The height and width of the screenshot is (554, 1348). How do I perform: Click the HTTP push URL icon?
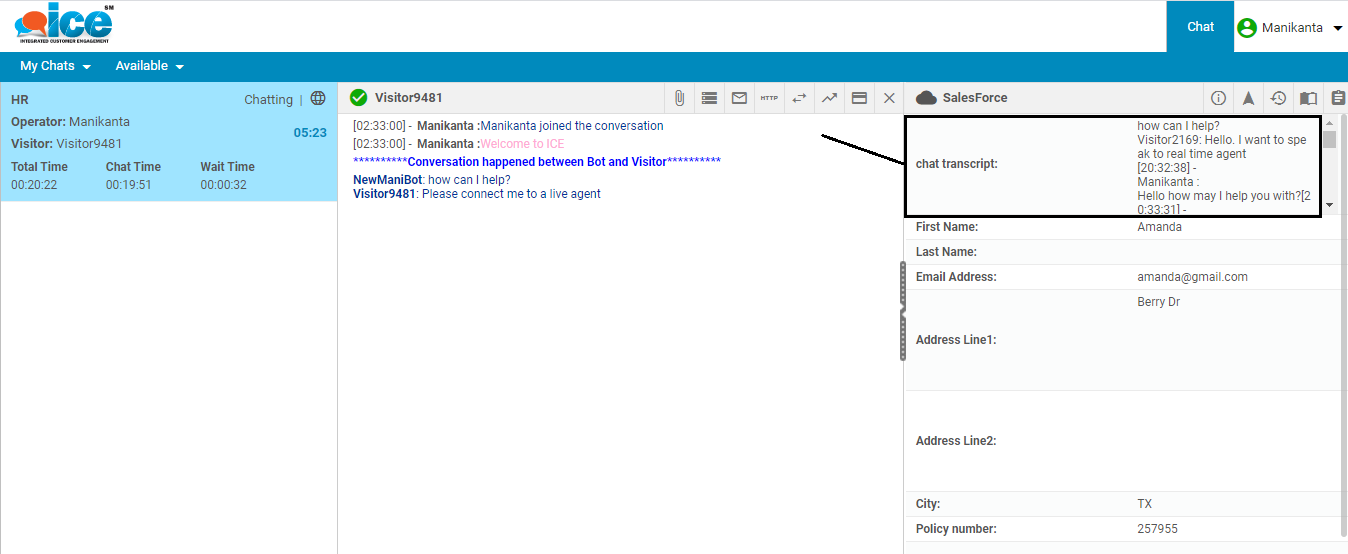769,98
